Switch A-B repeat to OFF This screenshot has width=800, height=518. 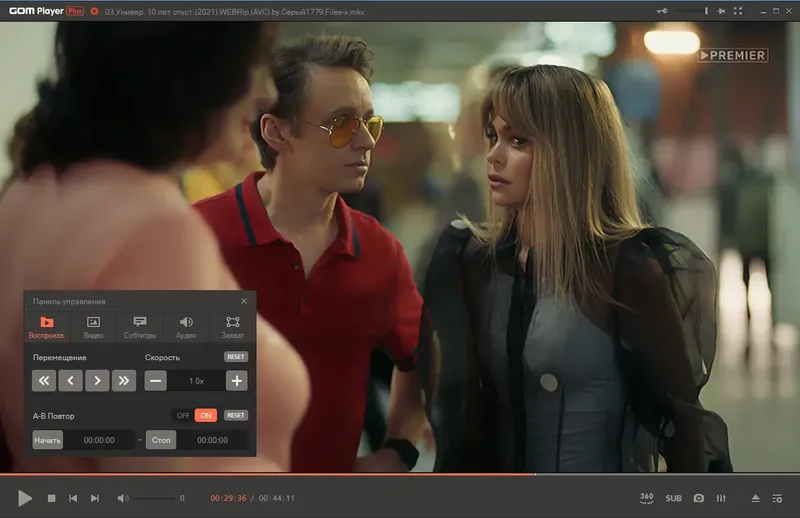click(183, 415)
